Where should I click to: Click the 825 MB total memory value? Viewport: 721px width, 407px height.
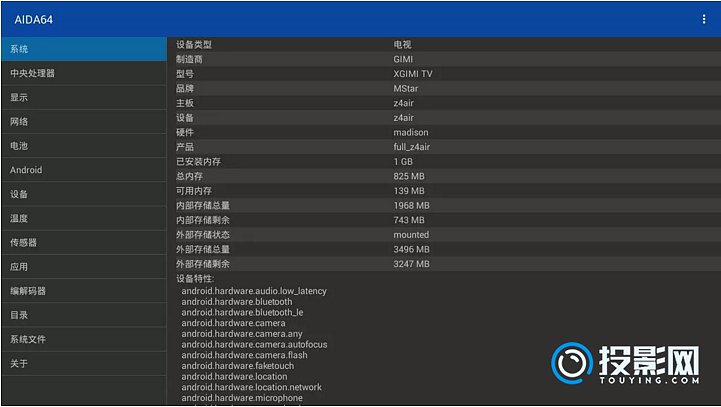[409, 176]
